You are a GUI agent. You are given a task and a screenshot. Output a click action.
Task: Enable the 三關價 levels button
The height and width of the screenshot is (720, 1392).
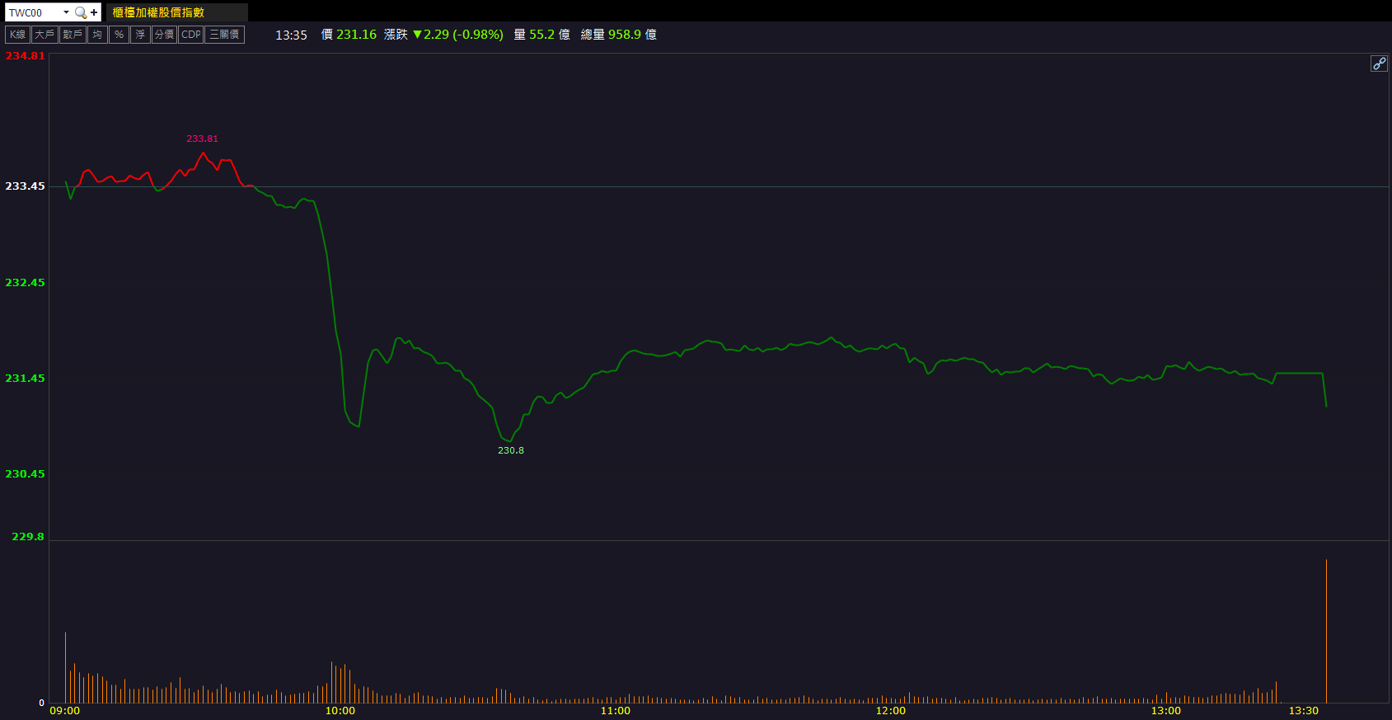(224, 34)
